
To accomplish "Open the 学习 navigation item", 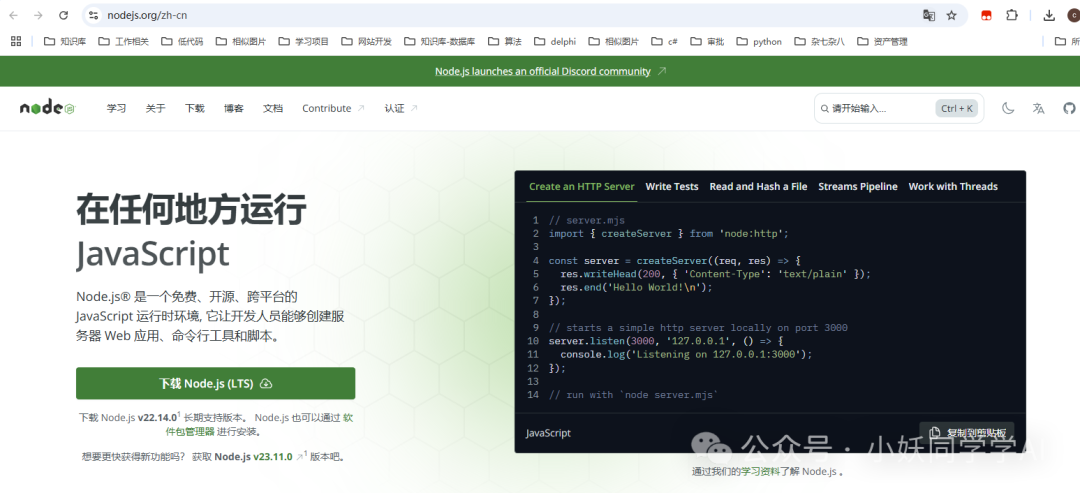I will pos(116,108).
